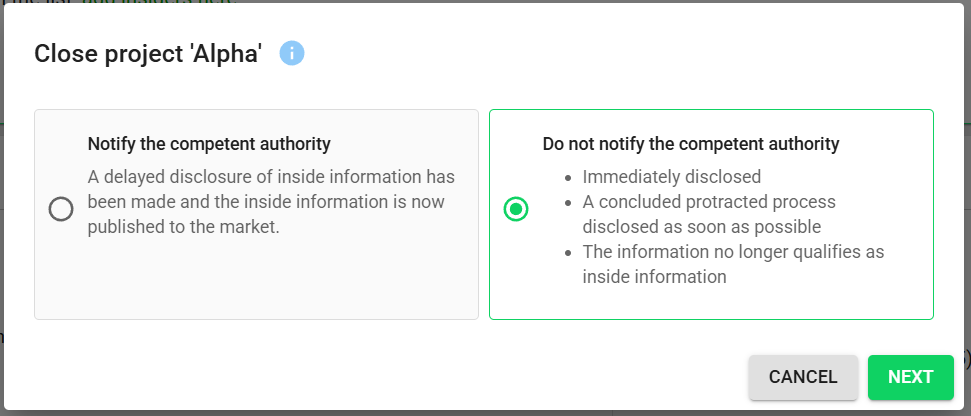
Task: Click the green NEXT button
Action: [910, 377]
